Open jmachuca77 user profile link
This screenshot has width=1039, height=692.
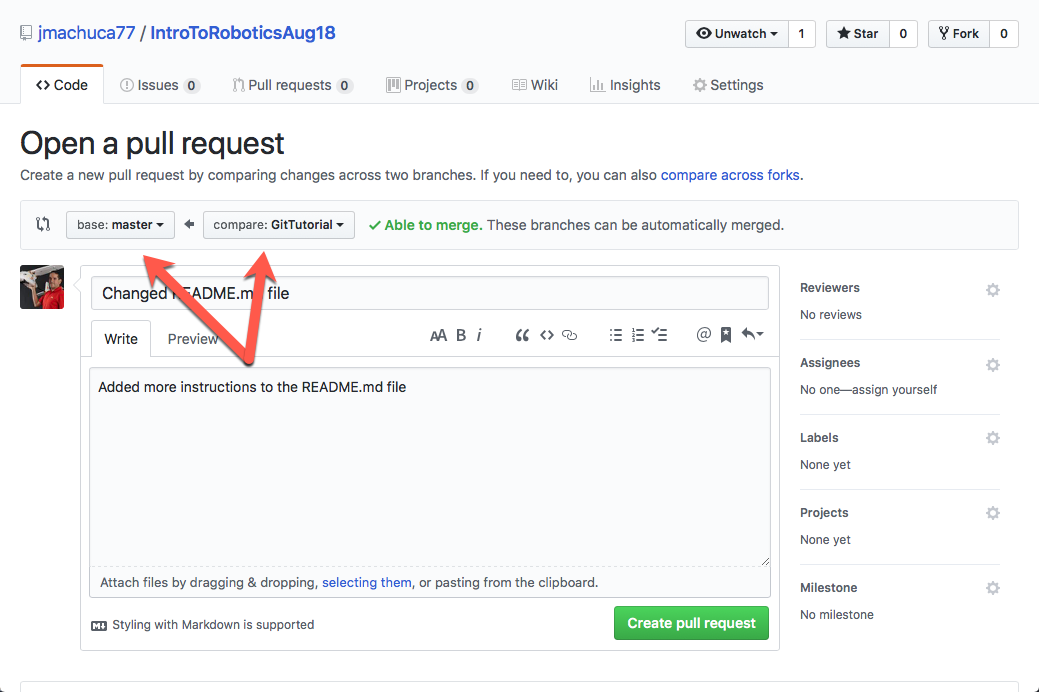[86, 32]
